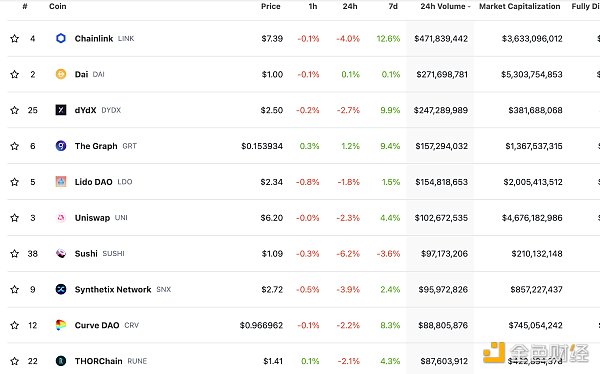The height and width of the screenshot is (374, 600).
Task: Sort by 24h Volume column header
Action: click(x=445, y=6)
